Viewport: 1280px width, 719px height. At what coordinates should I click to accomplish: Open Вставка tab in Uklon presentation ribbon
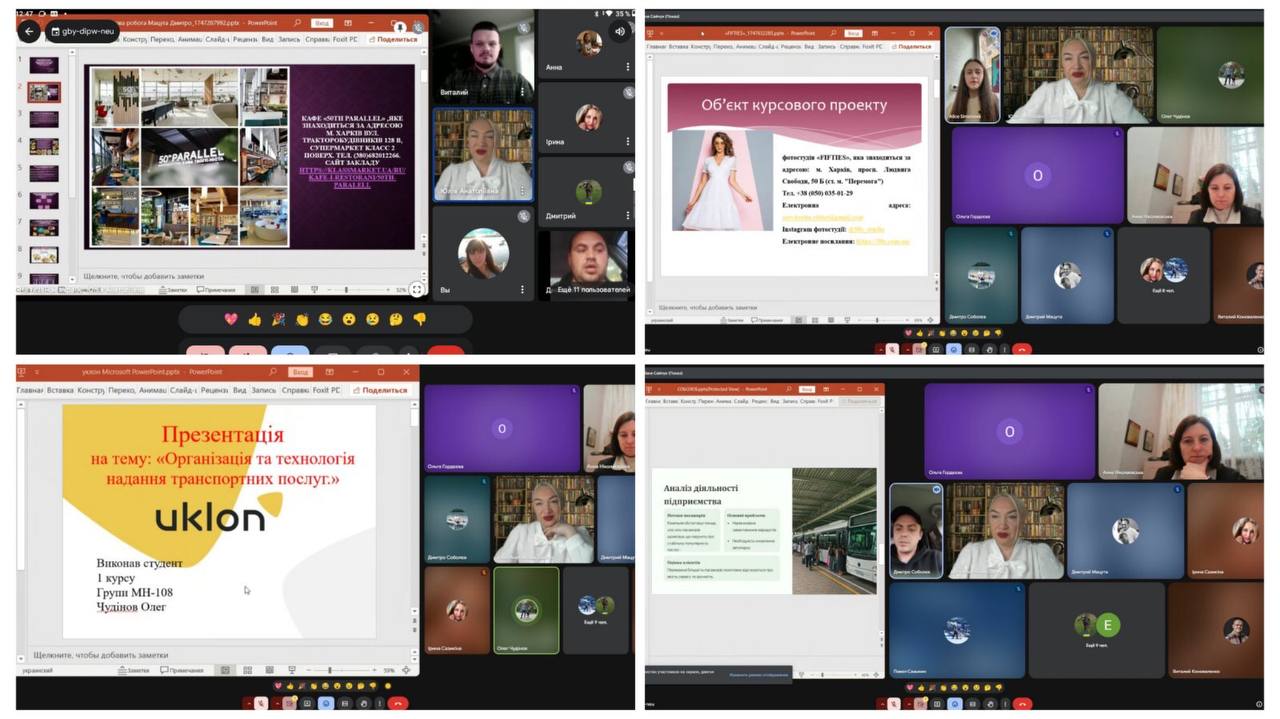(60, 390)
